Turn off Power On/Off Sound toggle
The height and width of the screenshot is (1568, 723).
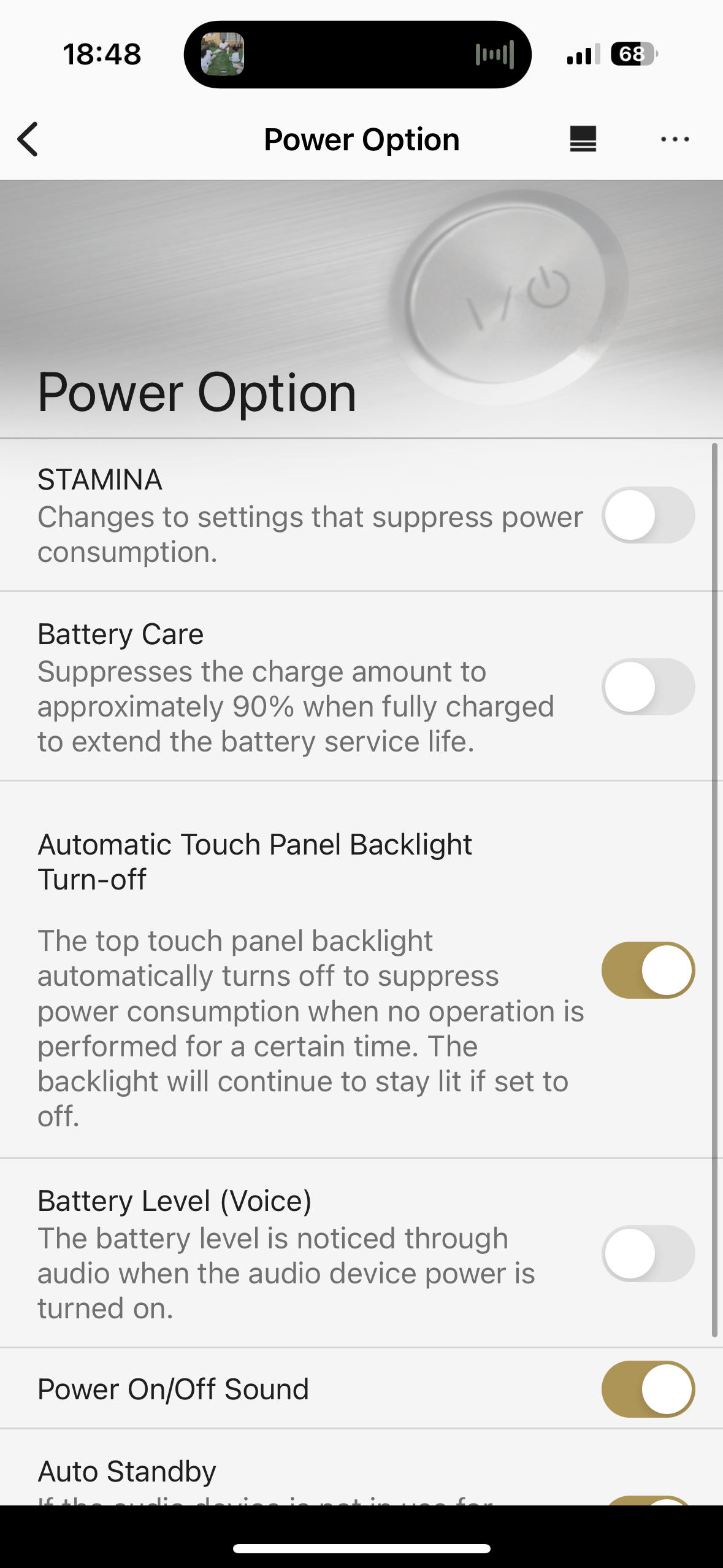pyautogui.click(x=648, y=1389)
